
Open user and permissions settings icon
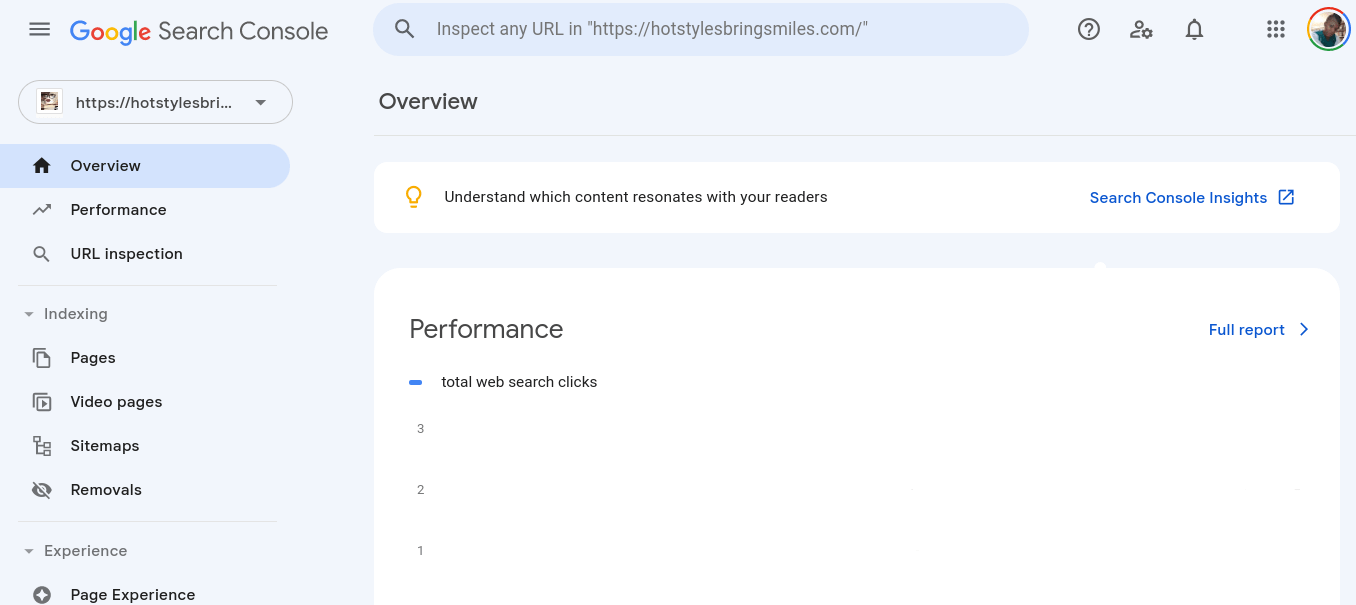tap(1141, 29)
